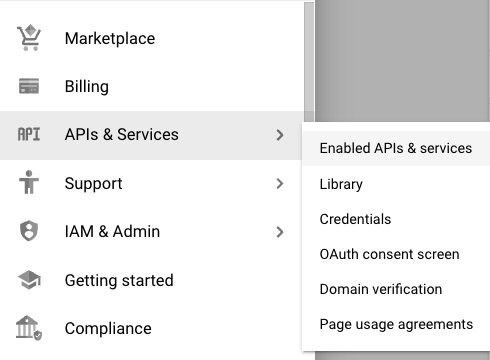Click the API icon next to APIs & Services
Screen dimensions: 490x360
pos(29,135)
